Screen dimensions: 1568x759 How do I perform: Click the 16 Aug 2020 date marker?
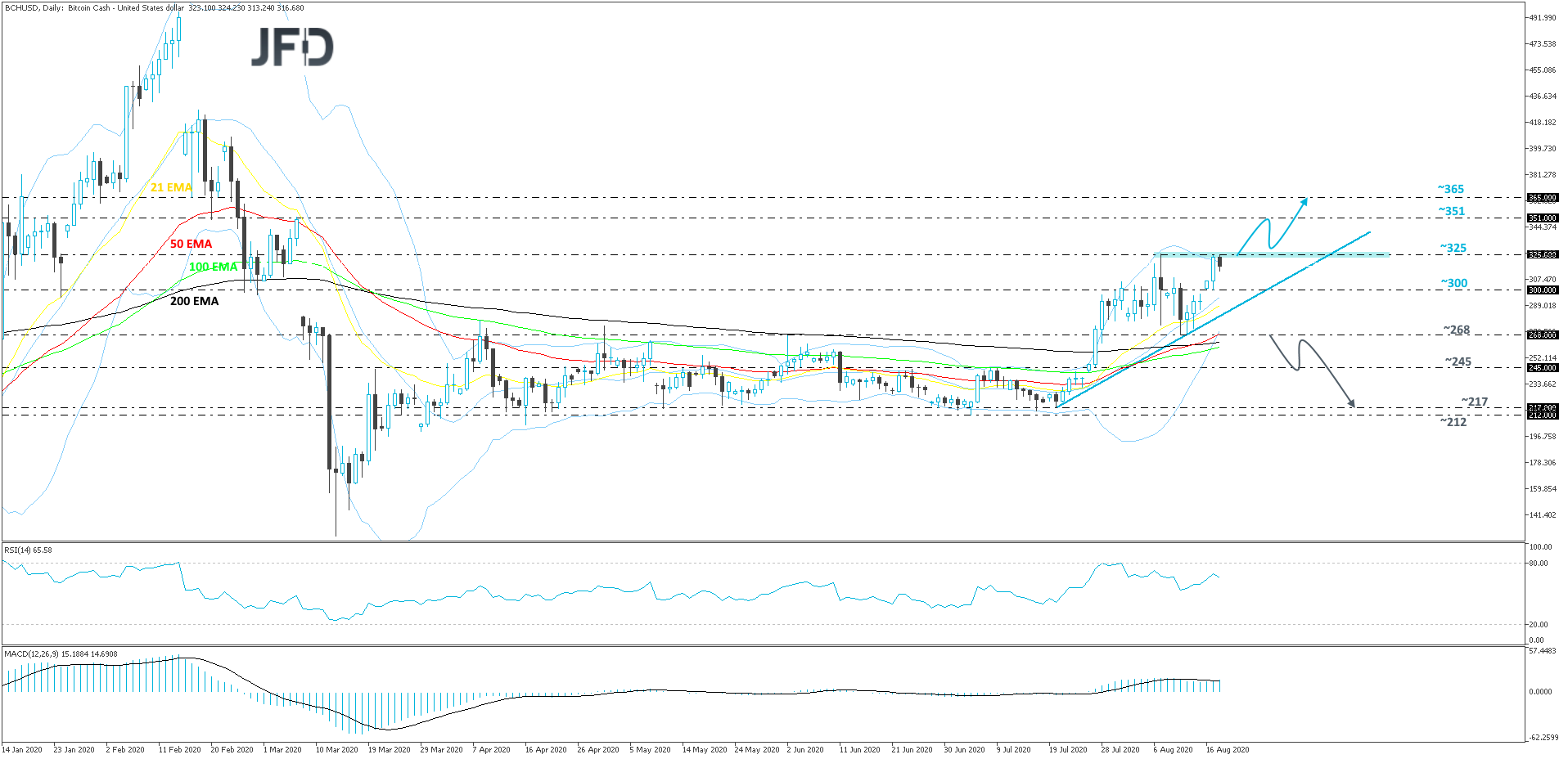click(x=1227, y=749)
